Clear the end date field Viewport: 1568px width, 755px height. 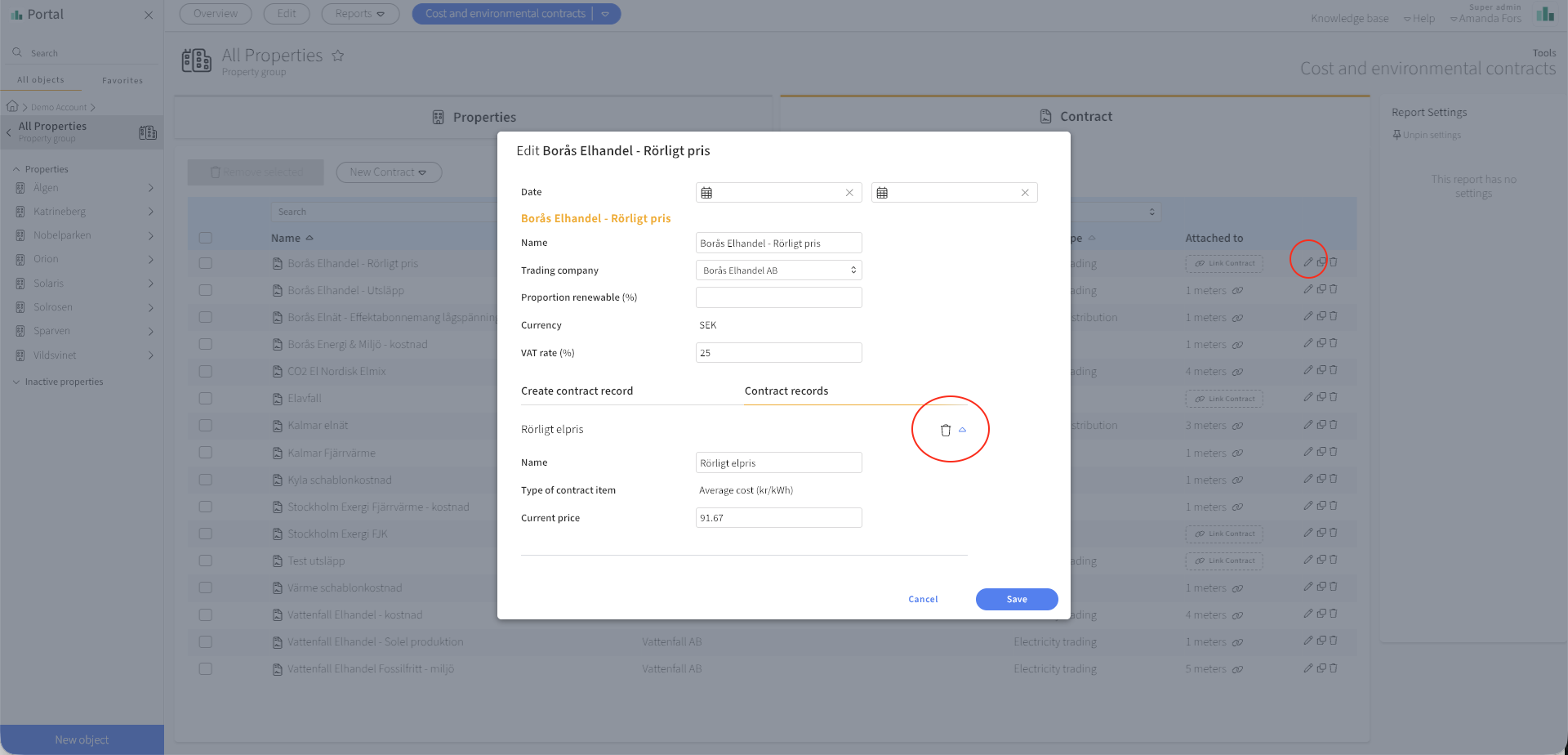tap(1025, 193)
